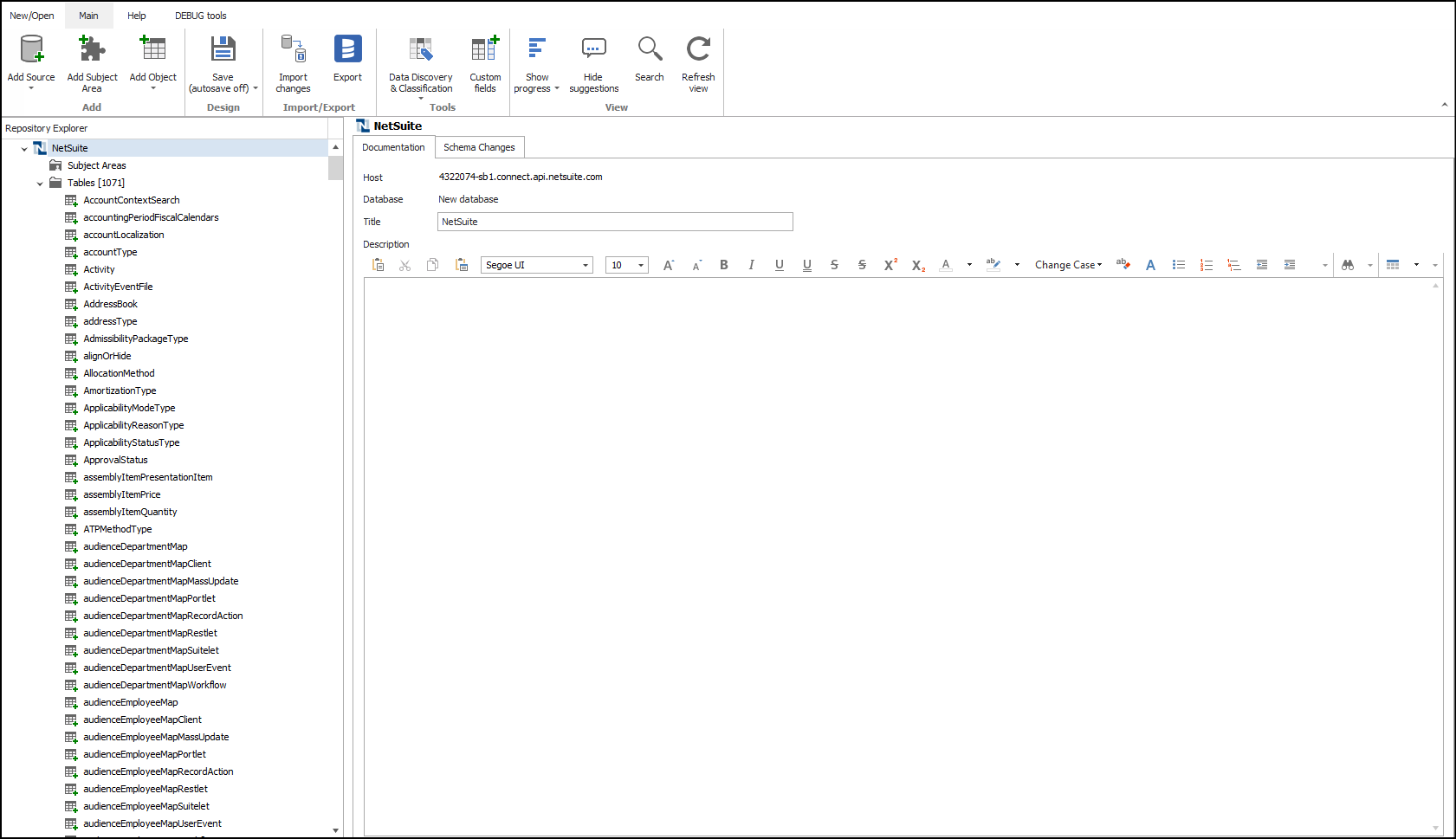Click the Refresh view icon
Image resolution: width=1456 pixels, height=839 pixels.
click(698, 50)
